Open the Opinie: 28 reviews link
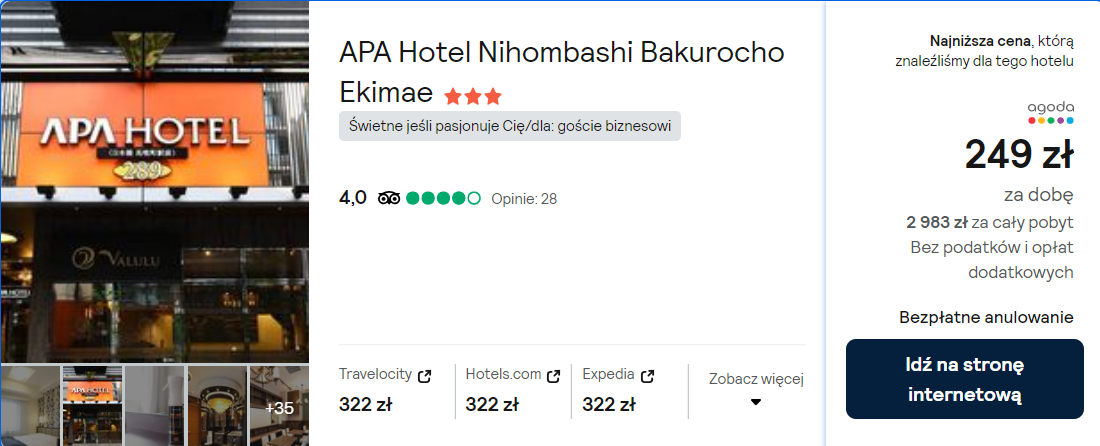Screen dimensions: 1100x446 524,199
